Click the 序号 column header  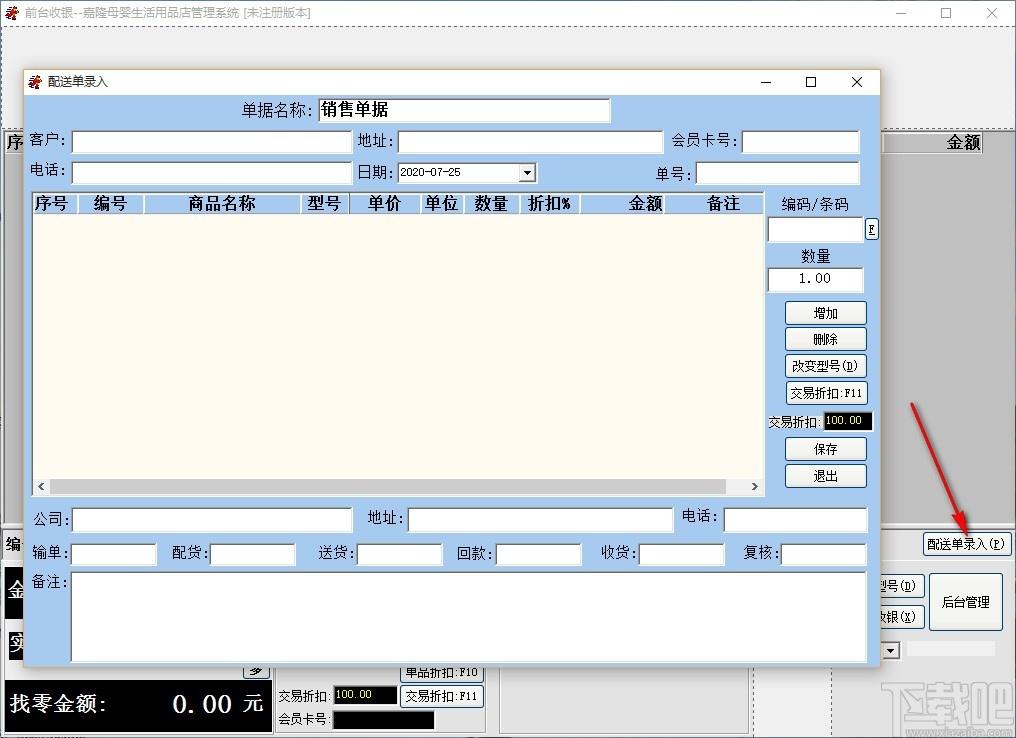coord(55,203)
